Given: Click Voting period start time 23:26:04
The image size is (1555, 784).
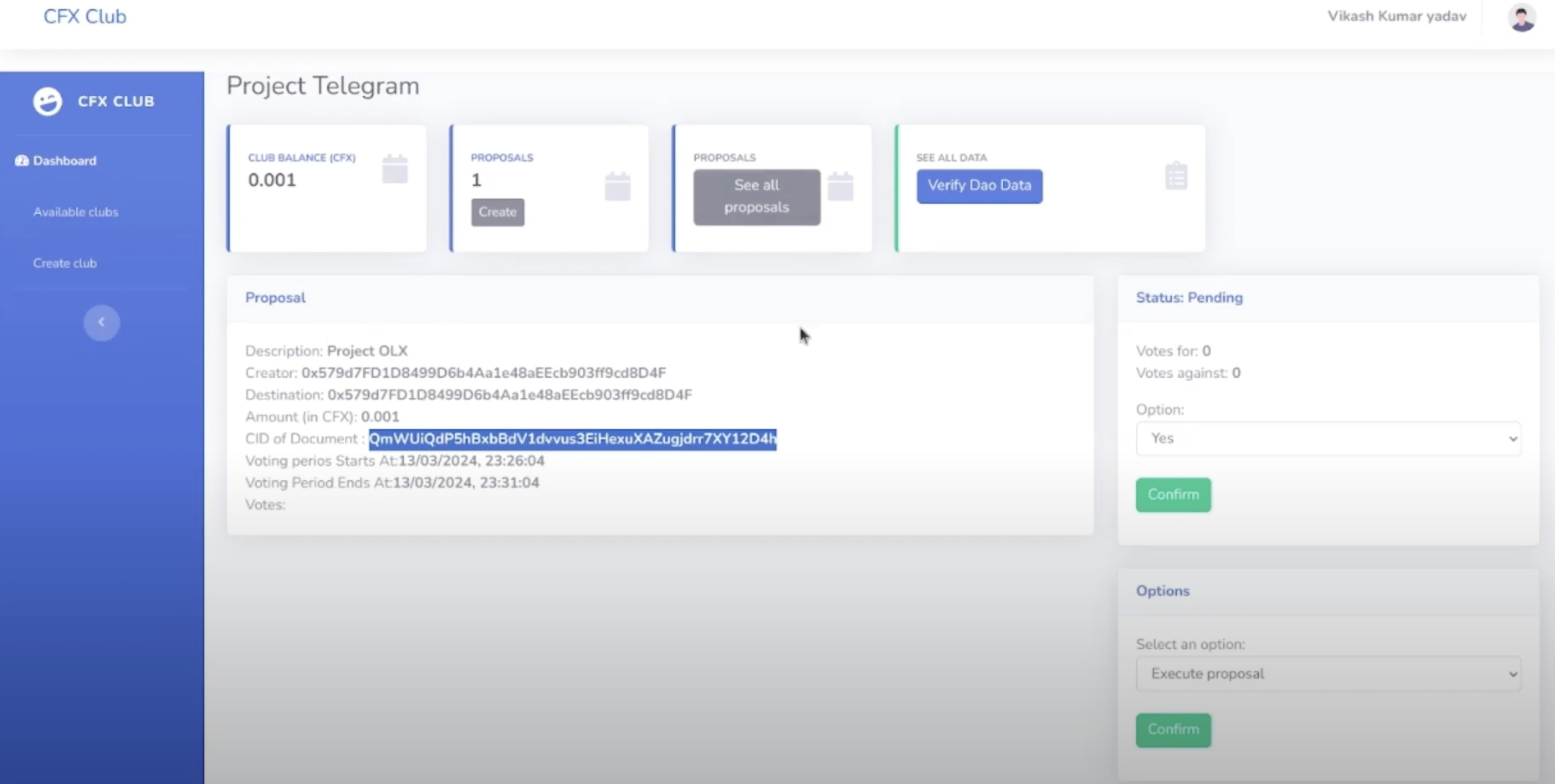Looking at the screenshot, I should click(x=471, y=461).
